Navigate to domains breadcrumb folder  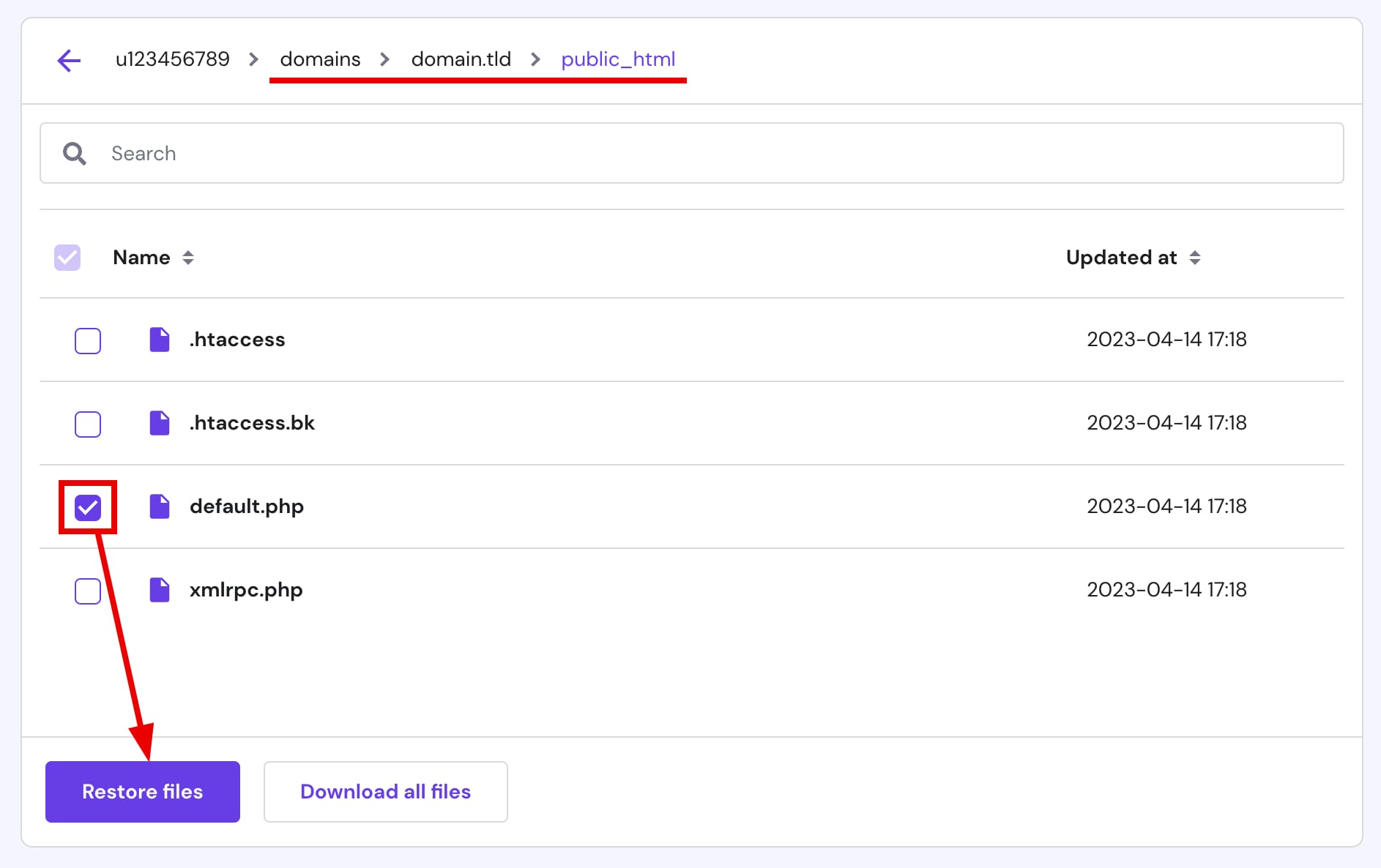pos(320,59)
